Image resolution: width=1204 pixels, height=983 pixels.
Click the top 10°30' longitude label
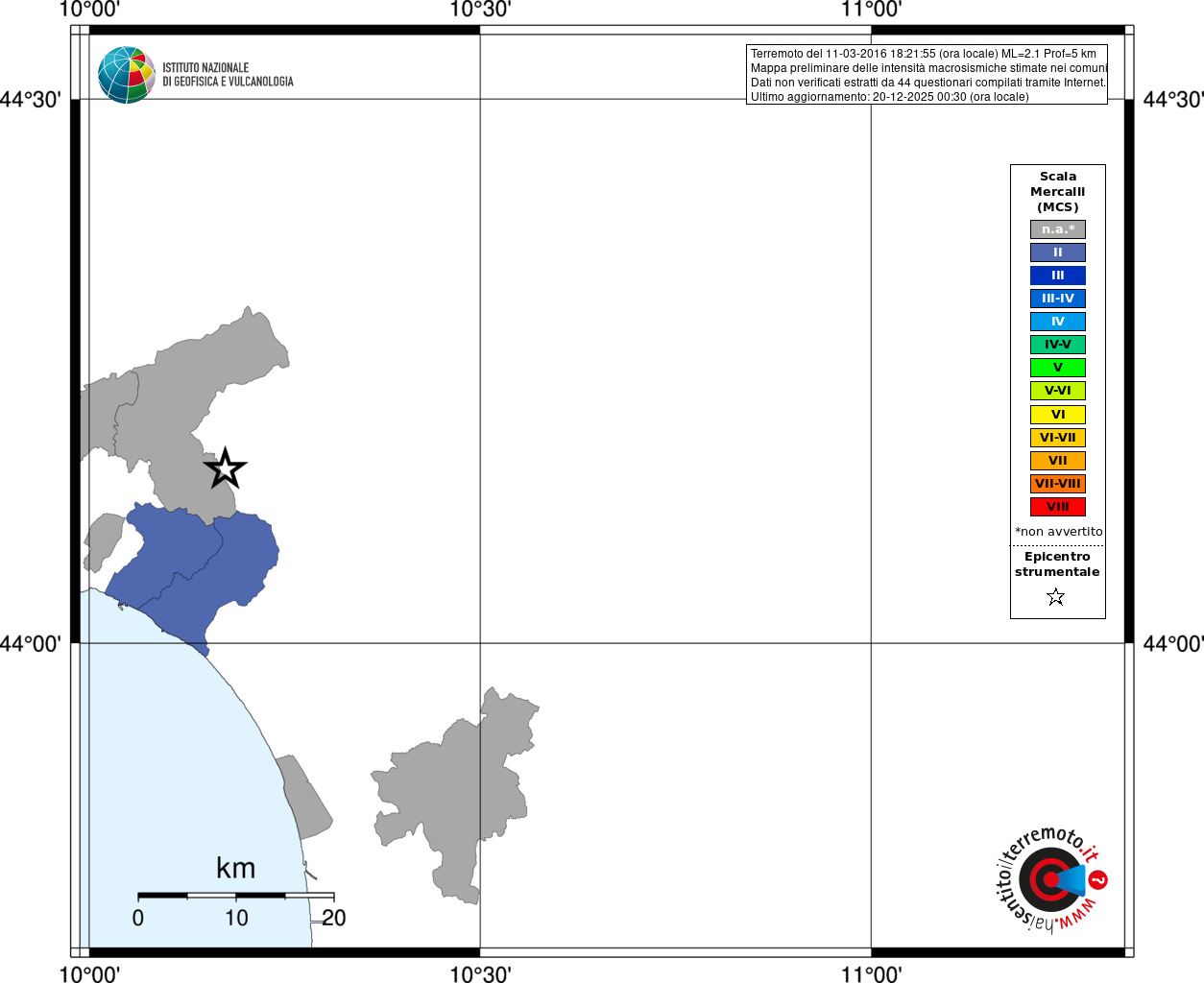[480, 10]
